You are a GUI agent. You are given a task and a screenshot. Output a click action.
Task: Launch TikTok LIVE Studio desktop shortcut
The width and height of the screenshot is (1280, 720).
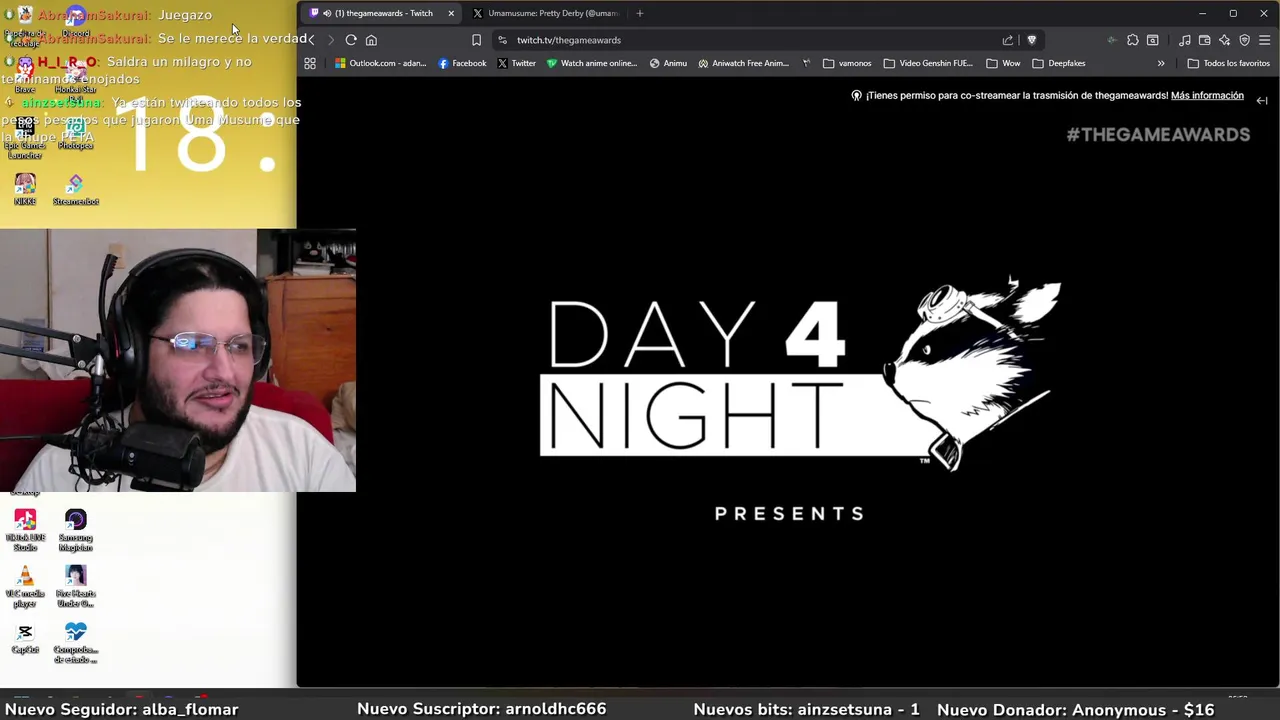(x=25, y=530)
